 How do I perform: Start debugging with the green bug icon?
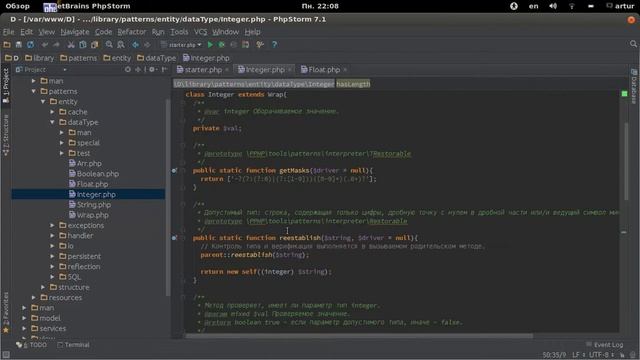(x=222, y=45)
